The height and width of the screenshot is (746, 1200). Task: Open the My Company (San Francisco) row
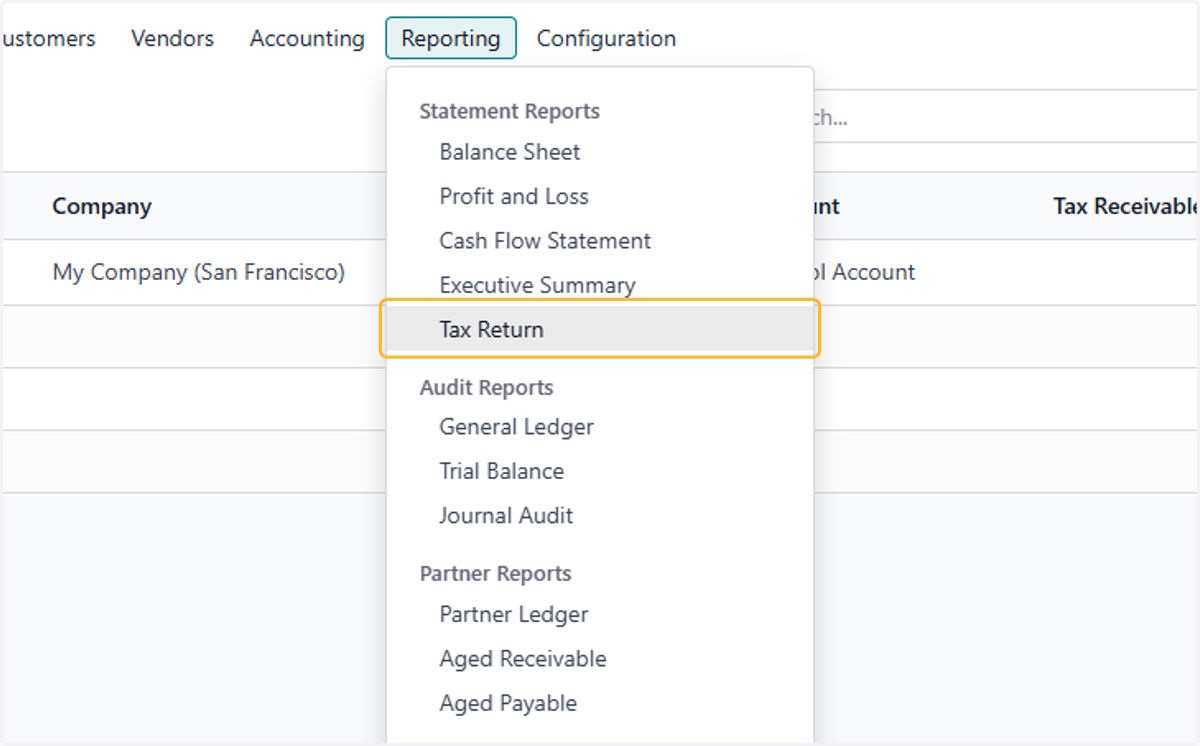click(x=199, y=272)
